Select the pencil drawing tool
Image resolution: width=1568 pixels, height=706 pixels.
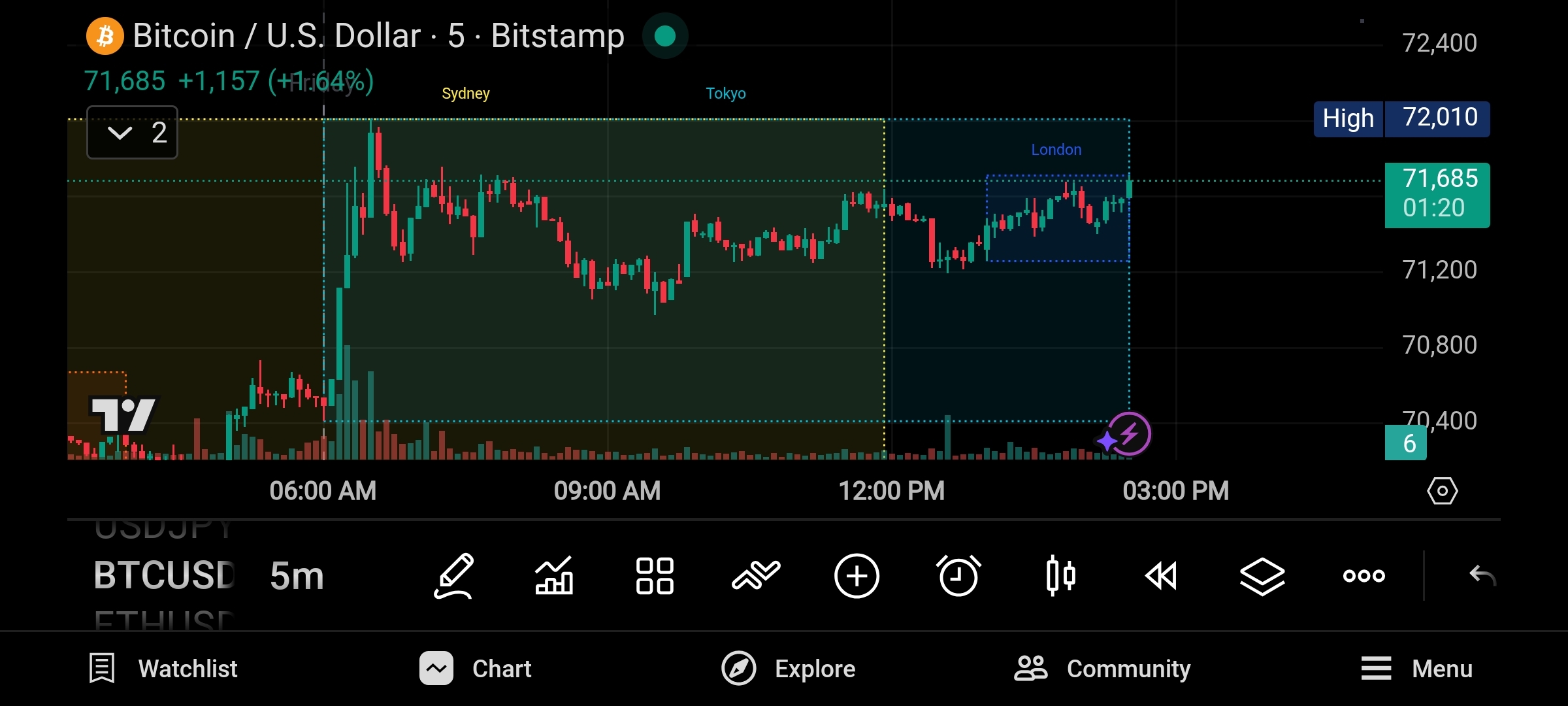454,576
